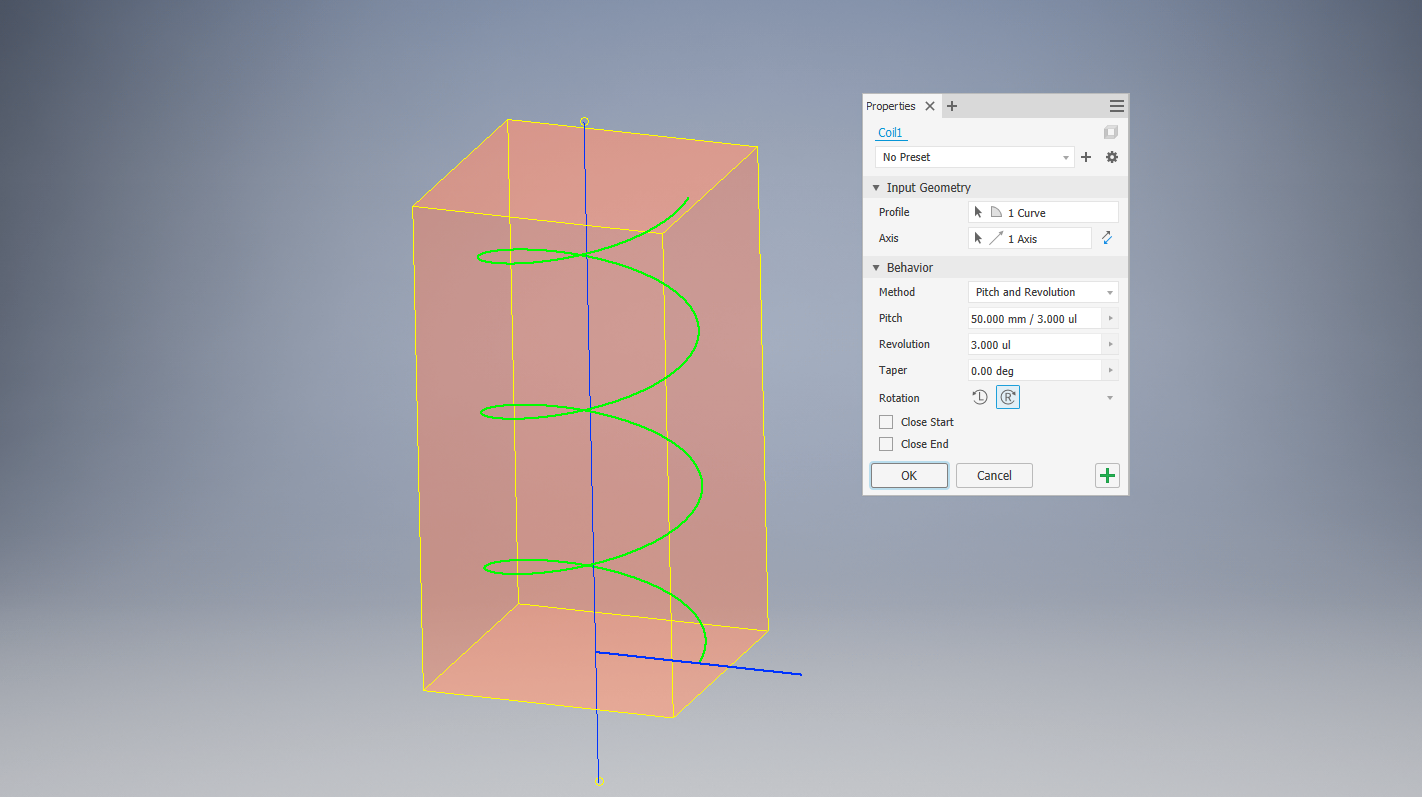The width and height of the screenshot is (1422, 797).
Task: Open the Method dropdown showing Pitch and Revolution
Action: point(1042,291)
